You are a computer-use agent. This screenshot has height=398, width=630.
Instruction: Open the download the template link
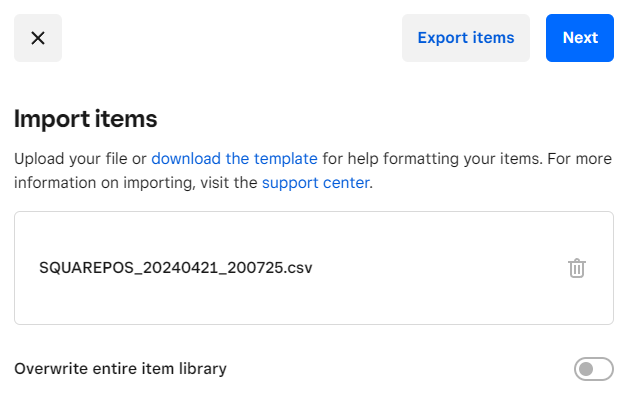234,159
